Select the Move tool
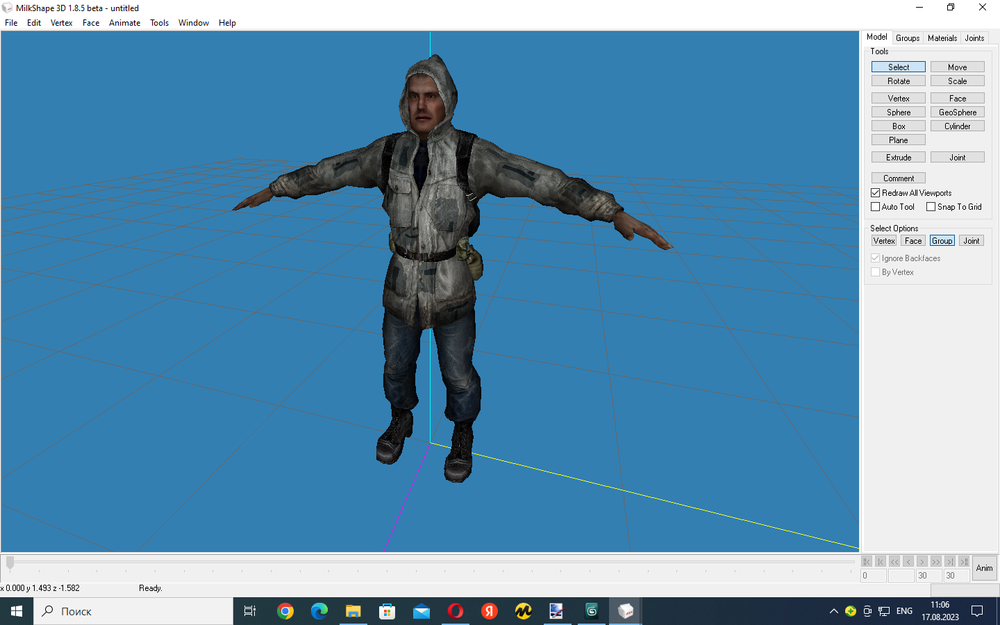Viewport: 1000px width, 625px height. tap(957, 66)
